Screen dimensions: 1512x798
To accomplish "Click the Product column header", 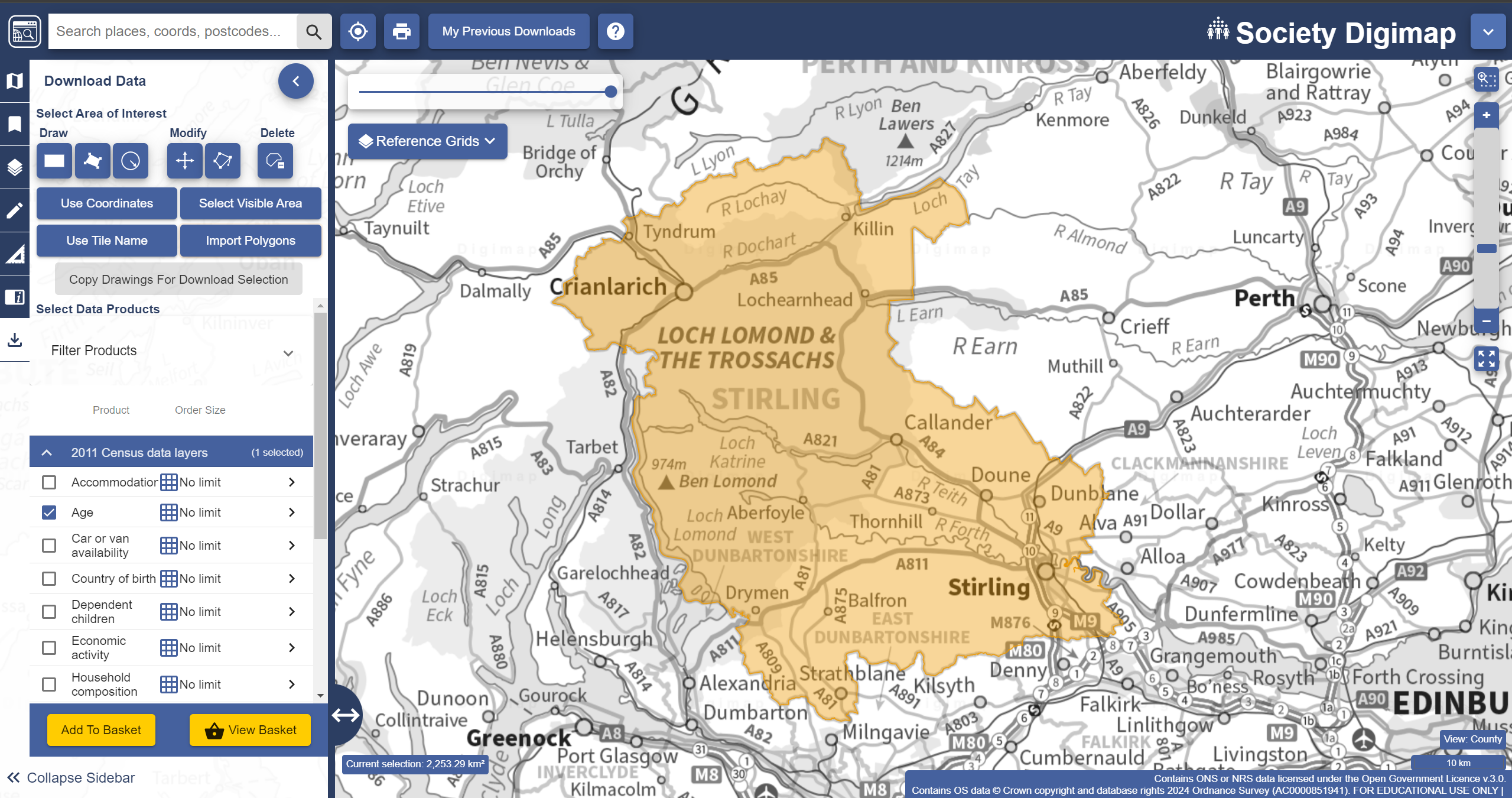I will coord(111,410).
